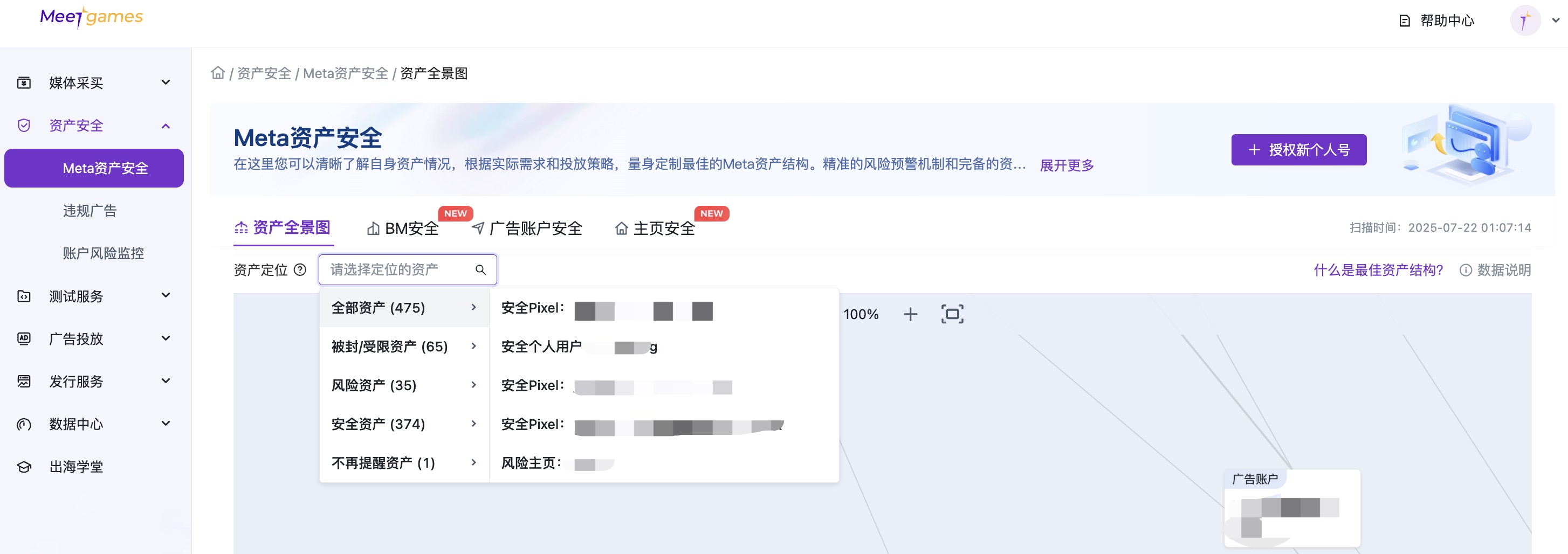Focus the 请选择定位的资产 search field
This screenshot has height=554, width=1568.
tap(407, 269)
